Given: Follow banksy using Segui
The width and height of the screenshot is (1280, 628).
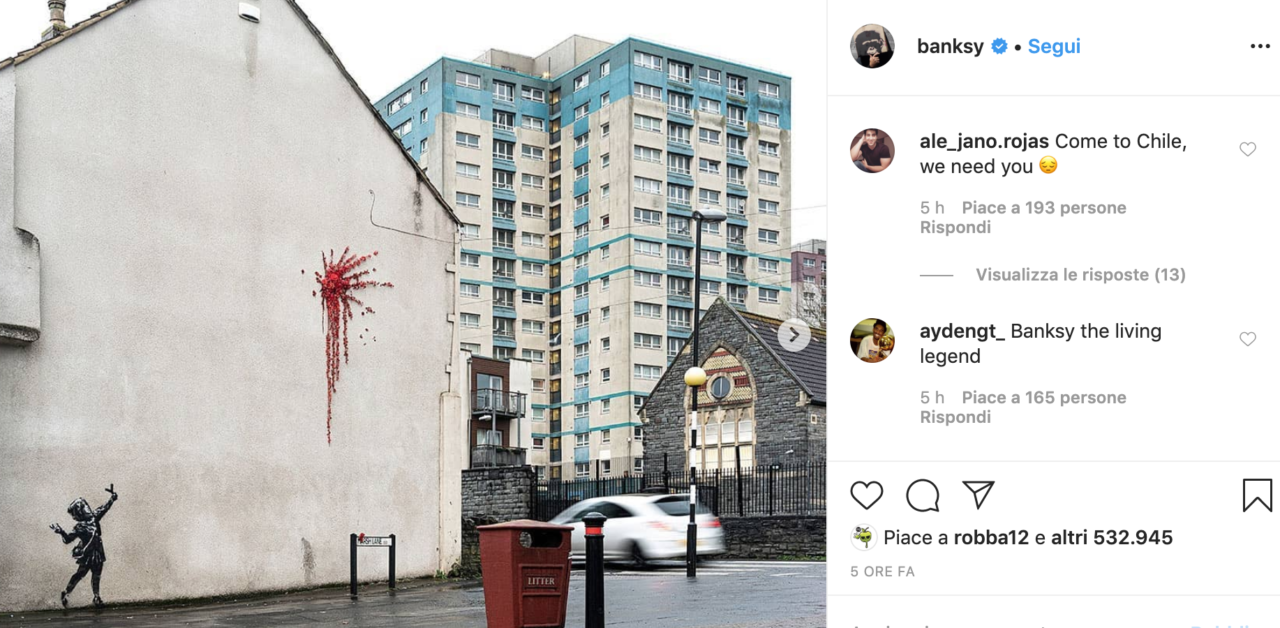Looking at the screenshot, I should (1054, 47).
